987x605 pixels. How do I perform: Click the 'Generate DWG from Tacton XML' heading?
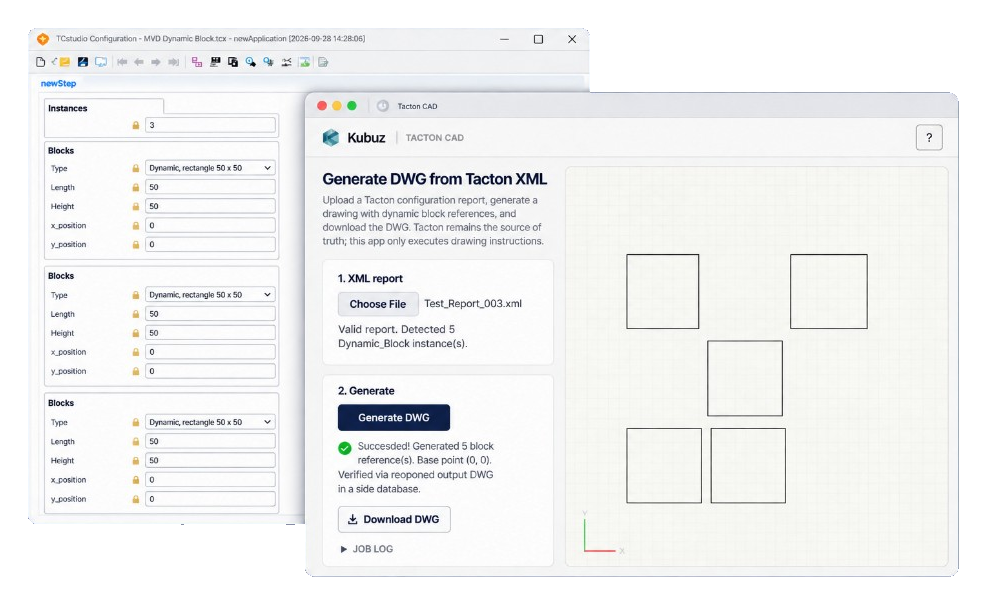click(x=434, y=179)
